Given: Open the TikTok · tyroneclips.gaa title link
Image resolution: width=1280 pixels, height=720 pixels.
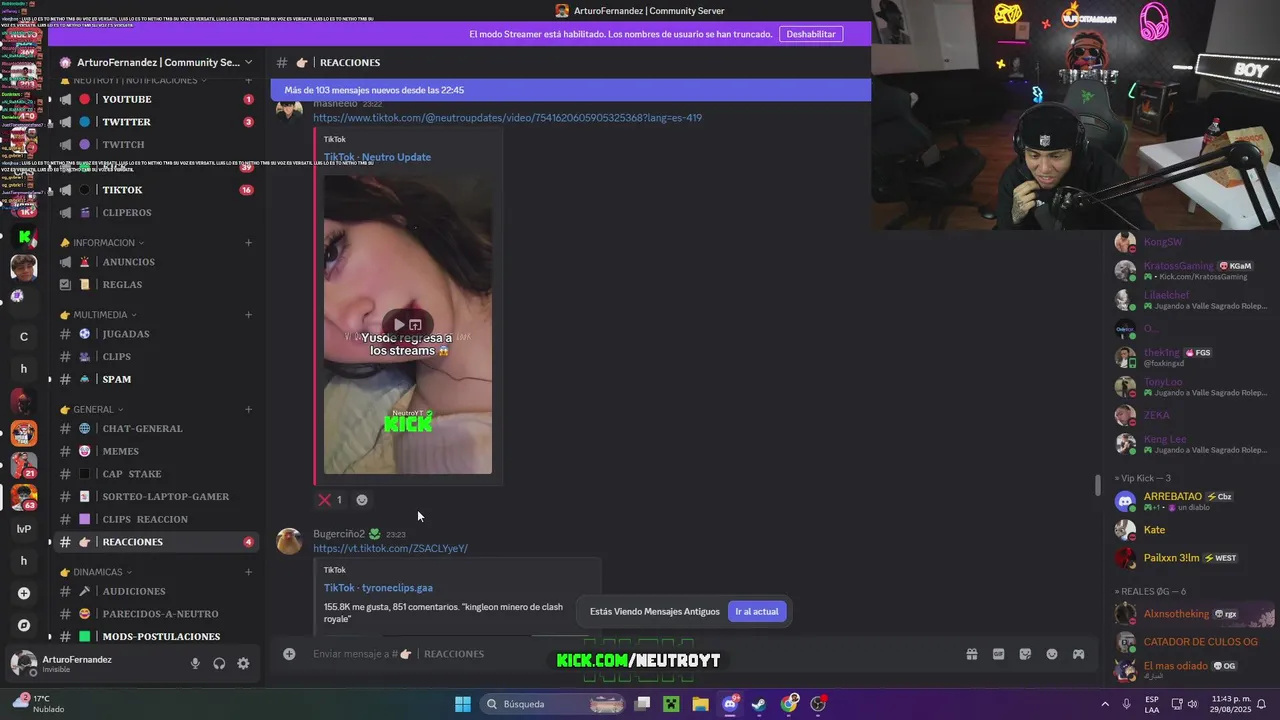Looking at the screenshot, I should [378, 588].
